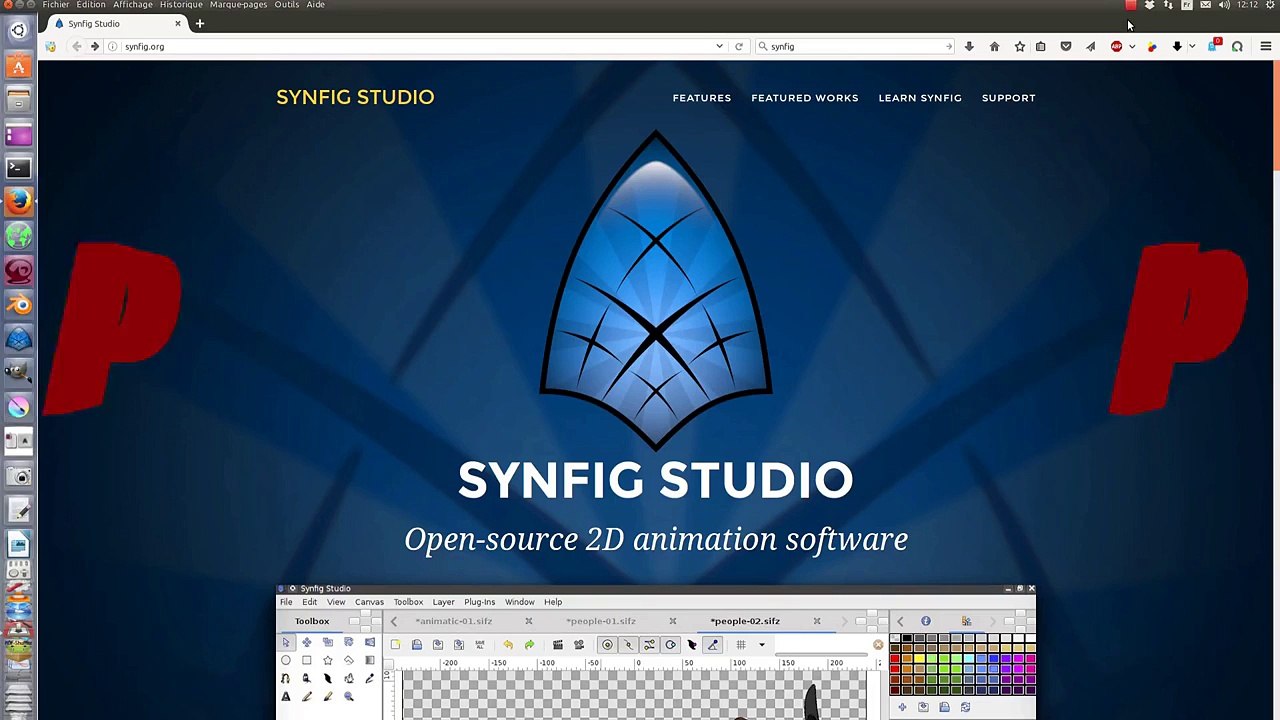Open the LEARN SYNFIG link

coord(920,98)
